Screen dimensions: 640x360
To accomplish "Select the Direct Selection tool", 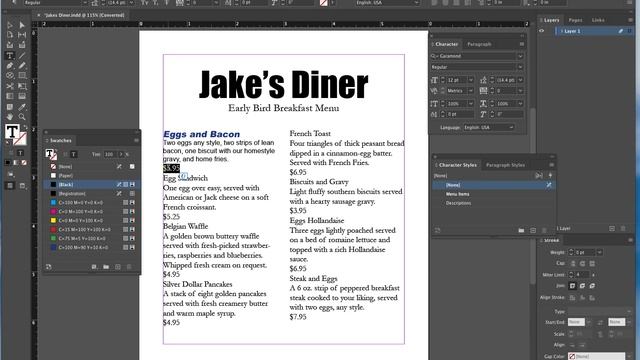I will point(22,25).
